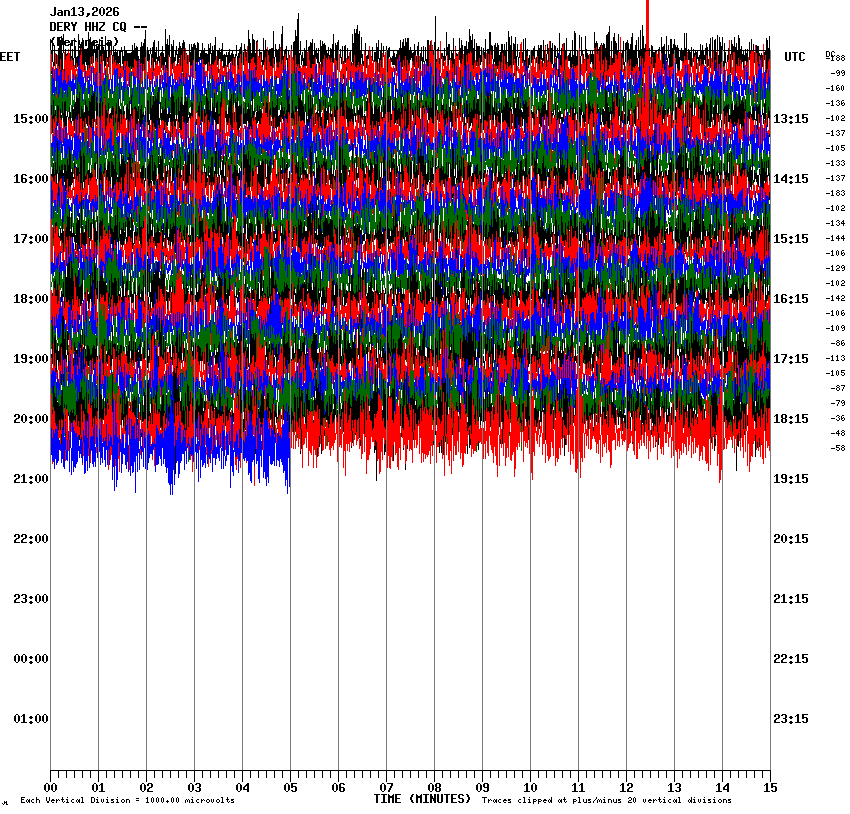The image size is (850, 814).
Task: Click the TIME (MINUTES) axis title
Action: click(x=422, y=799)
